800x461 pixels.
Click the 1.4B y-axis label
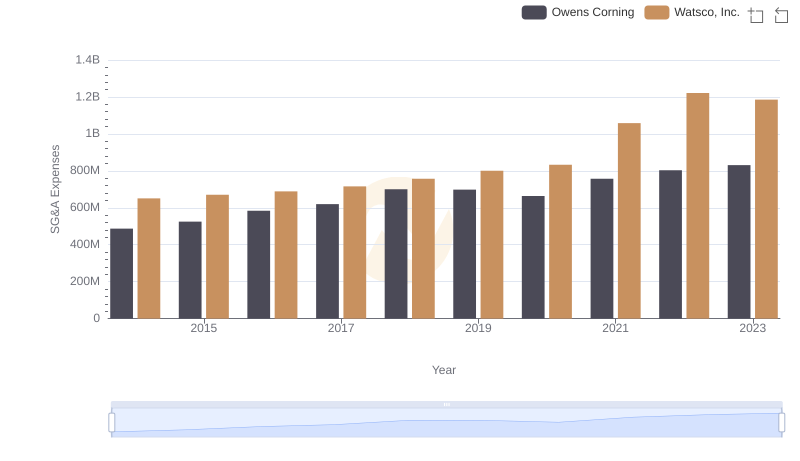pyautogui.click(x=88, y=60)
